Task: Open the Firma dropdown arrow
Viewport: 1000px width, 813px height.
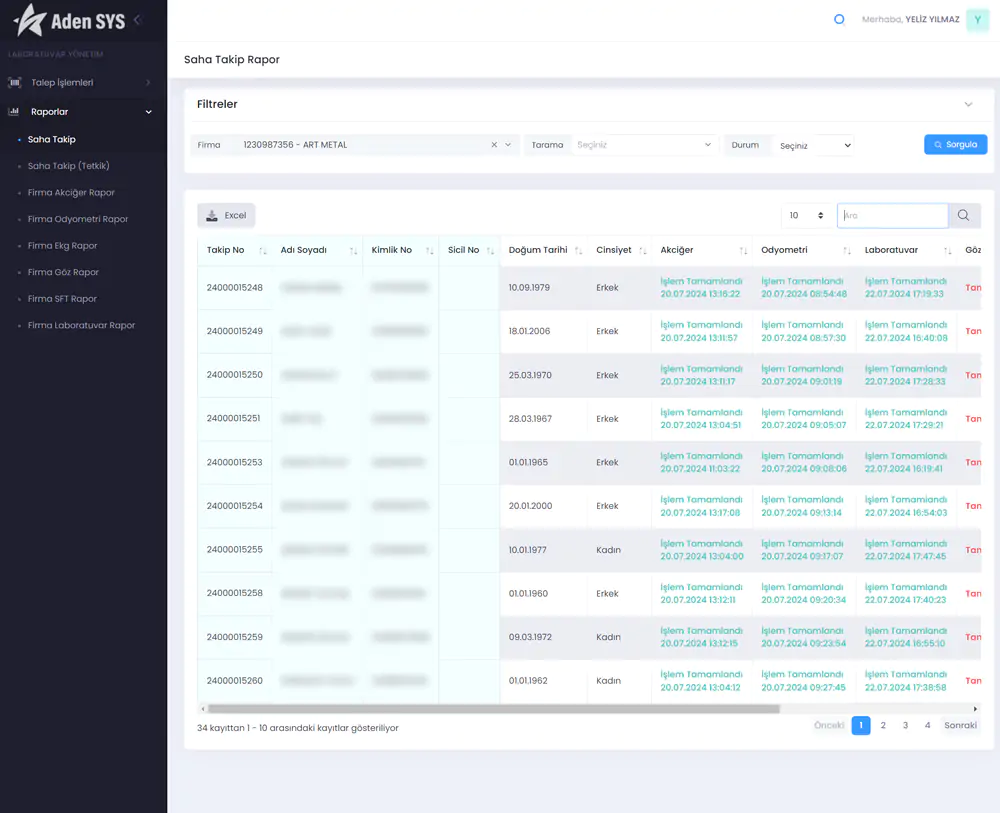Action: pyautogui.click(x=508, y=145)
